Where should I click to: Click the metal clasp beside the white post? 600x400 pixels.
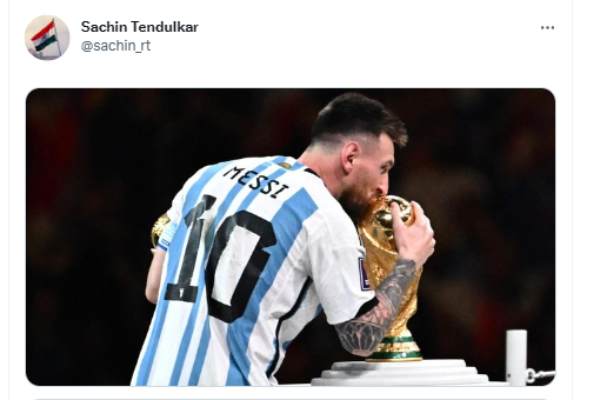[540, 374]
